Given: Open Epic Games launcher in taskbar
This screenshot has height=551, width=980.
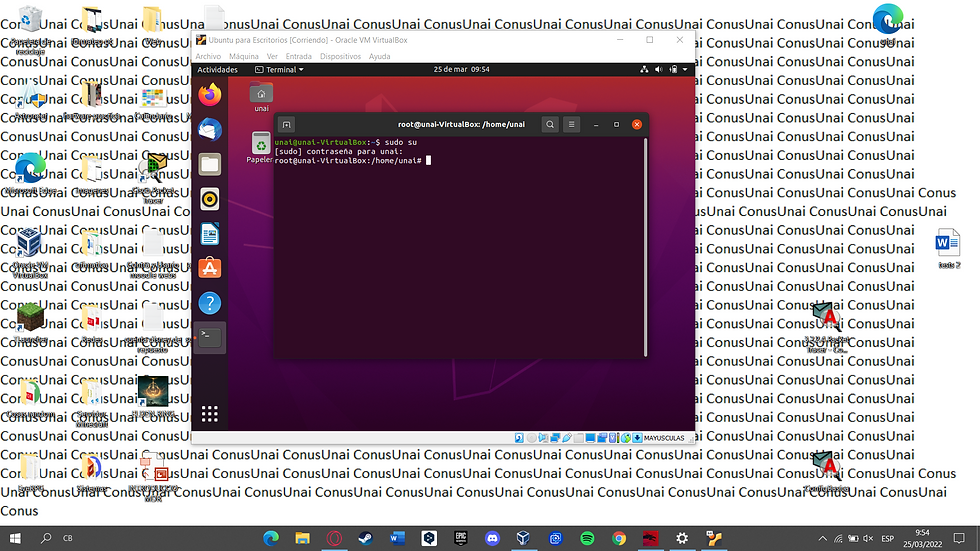Looking at the screenshot, I should (x=461, y=538).
